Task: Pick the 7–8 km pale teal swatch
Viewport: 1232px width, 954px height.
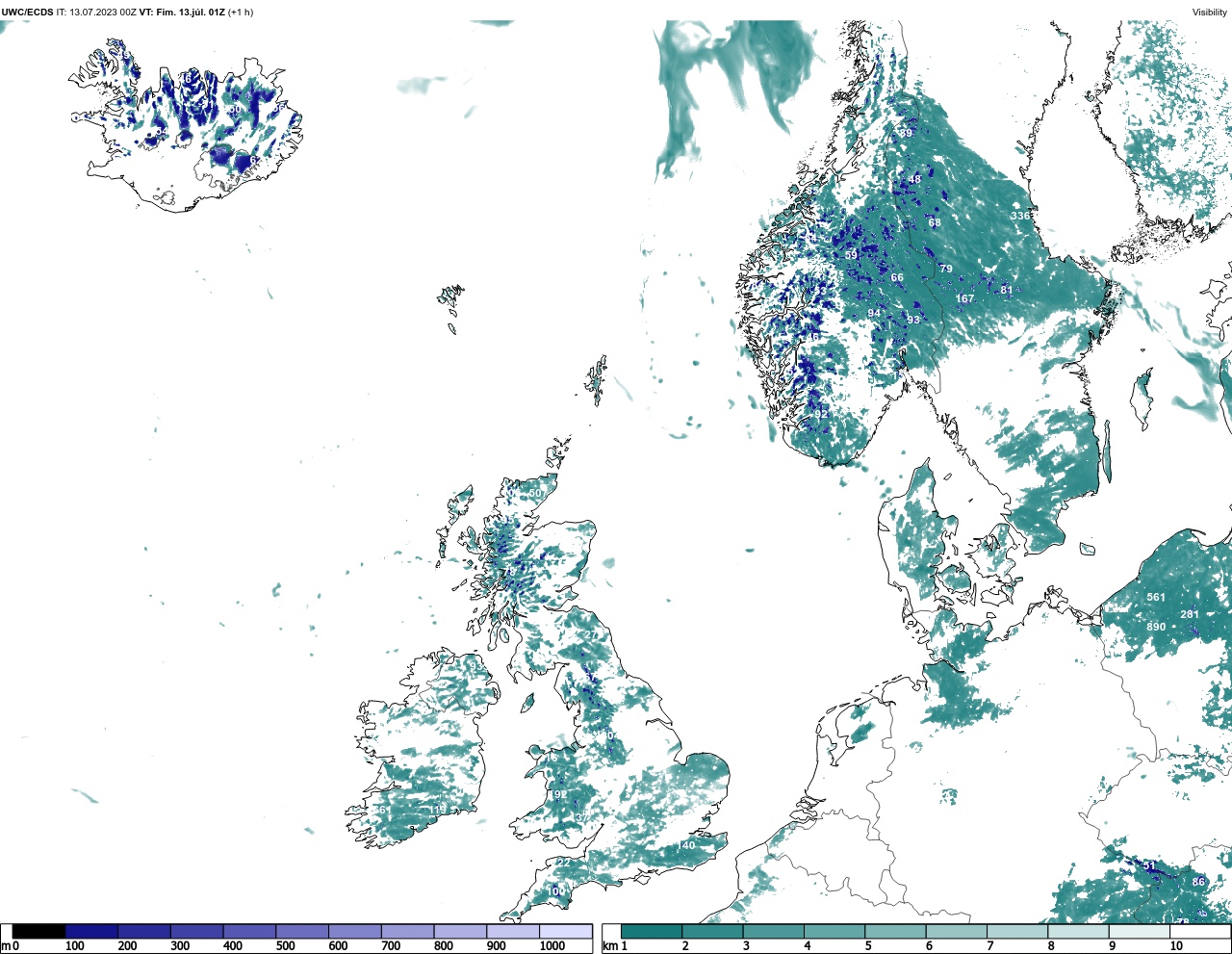Action: point(1017,932)
